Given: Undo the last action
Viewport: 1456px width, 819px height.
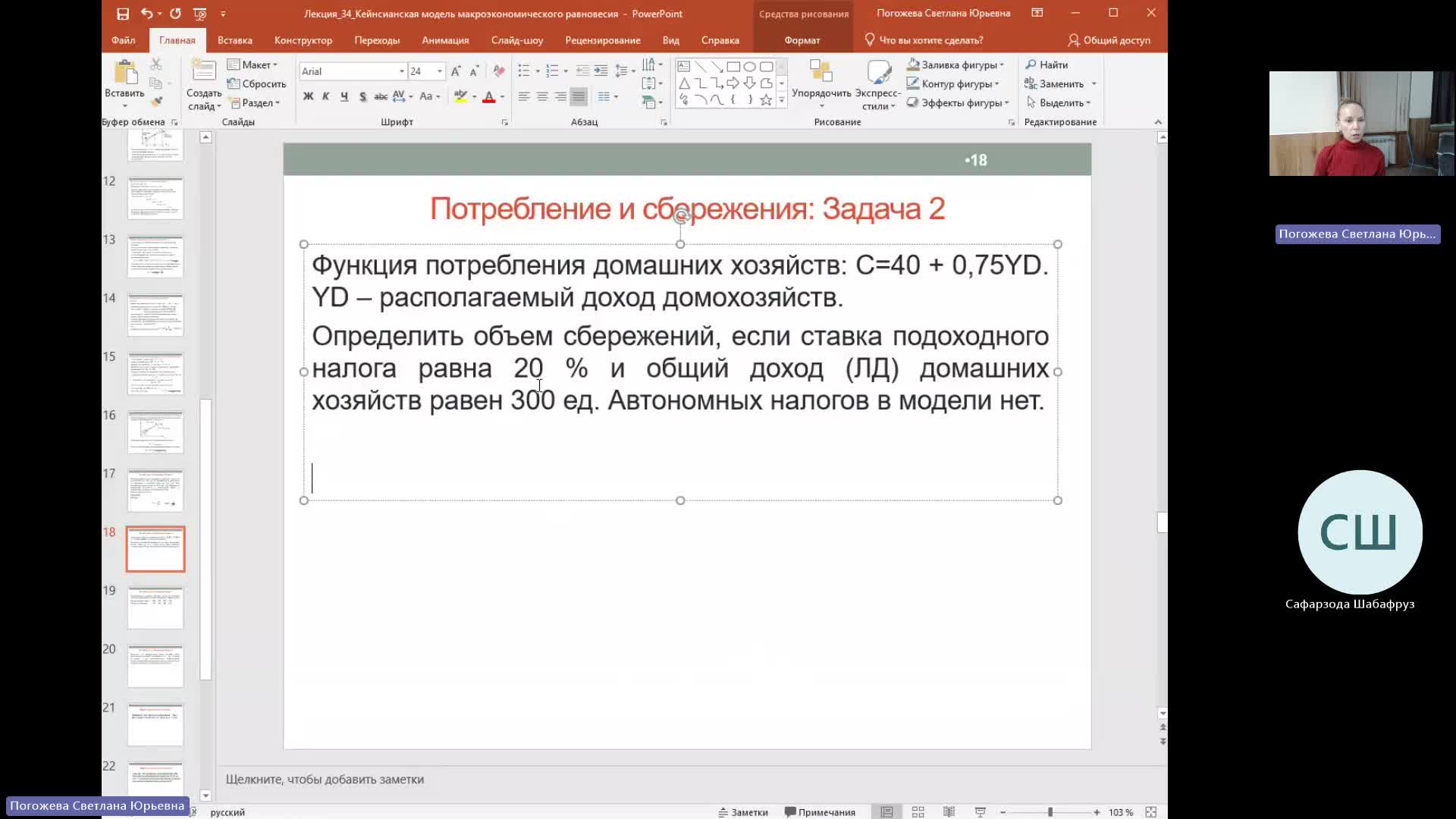Looking at the screenshot, I should [x=146, y=14].
